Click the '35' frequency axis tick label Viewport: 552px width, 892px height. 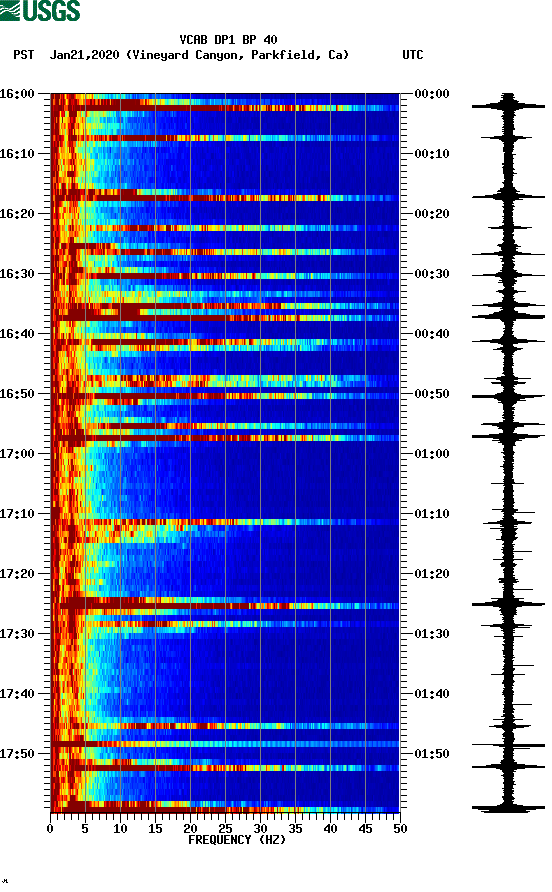295,829
